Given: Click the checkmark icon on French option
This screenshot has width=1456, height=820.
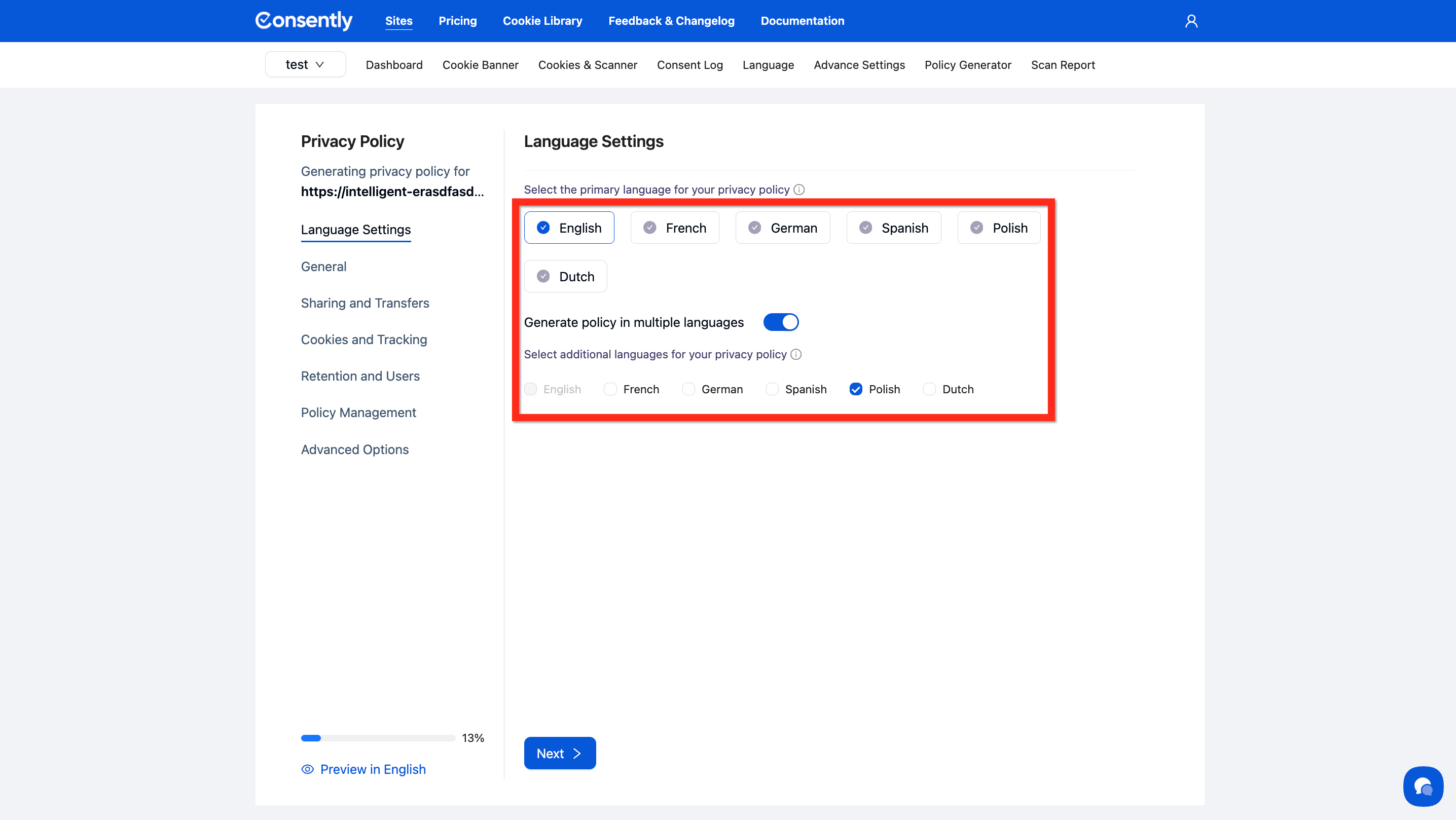Looking at the screenshot, I should tap(649, 228).
